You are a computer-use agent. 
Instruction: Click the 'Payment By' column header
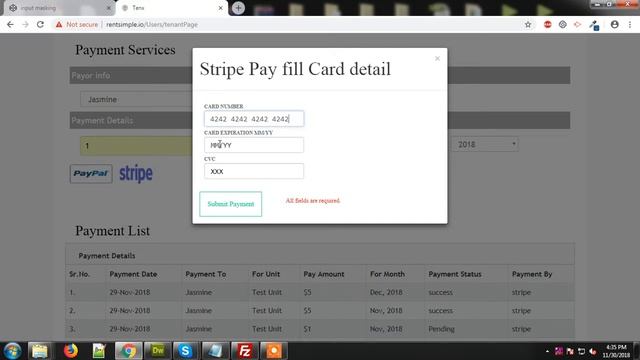pyautogui.click(x=532, y=274)
